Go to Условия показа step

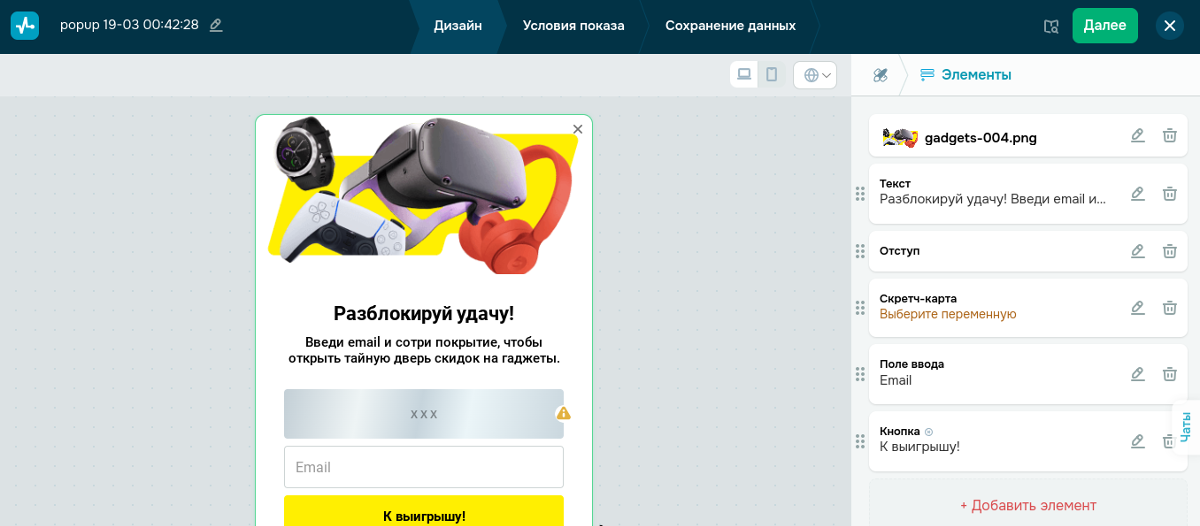point(573,26)
